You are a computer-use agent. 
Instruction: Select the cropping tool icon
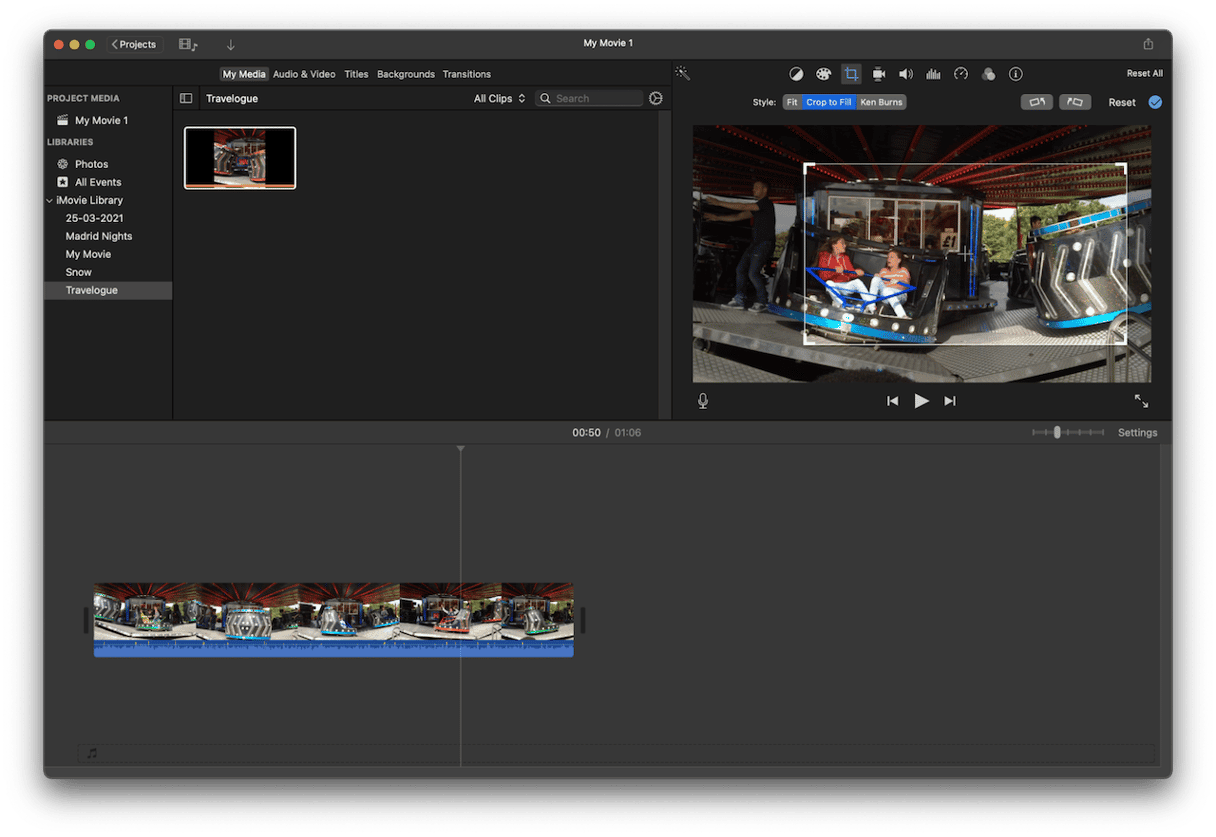(x=851, y=74)
